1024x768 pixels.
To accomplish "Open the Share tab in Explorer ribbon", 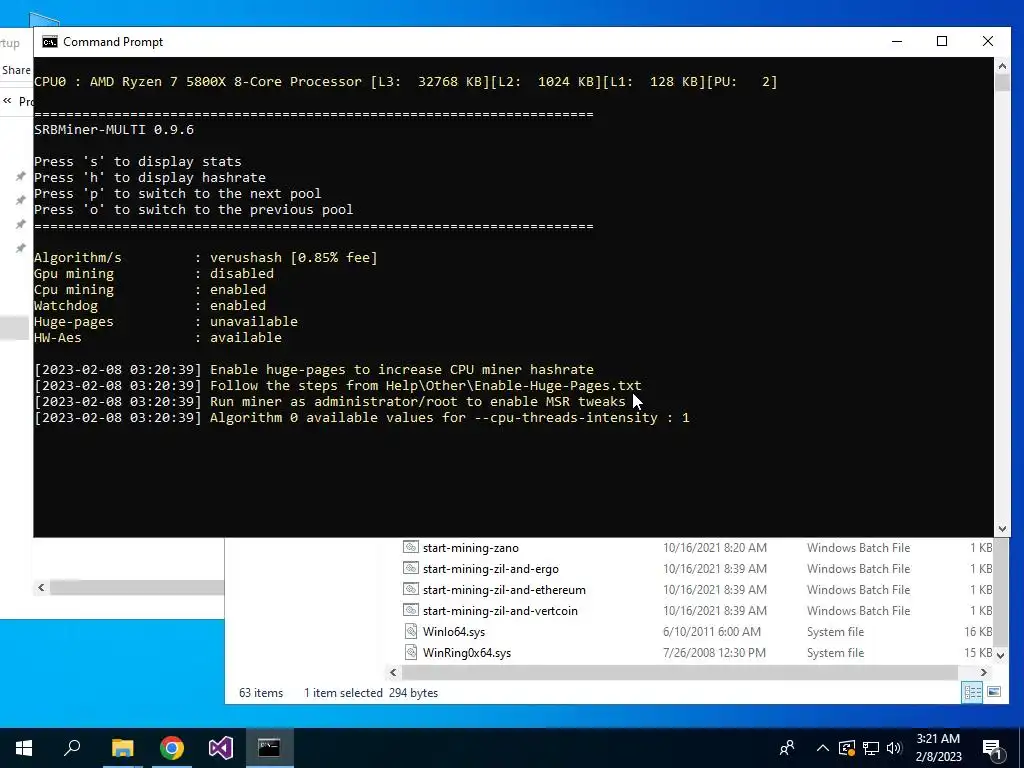I will tap(16, 70).
